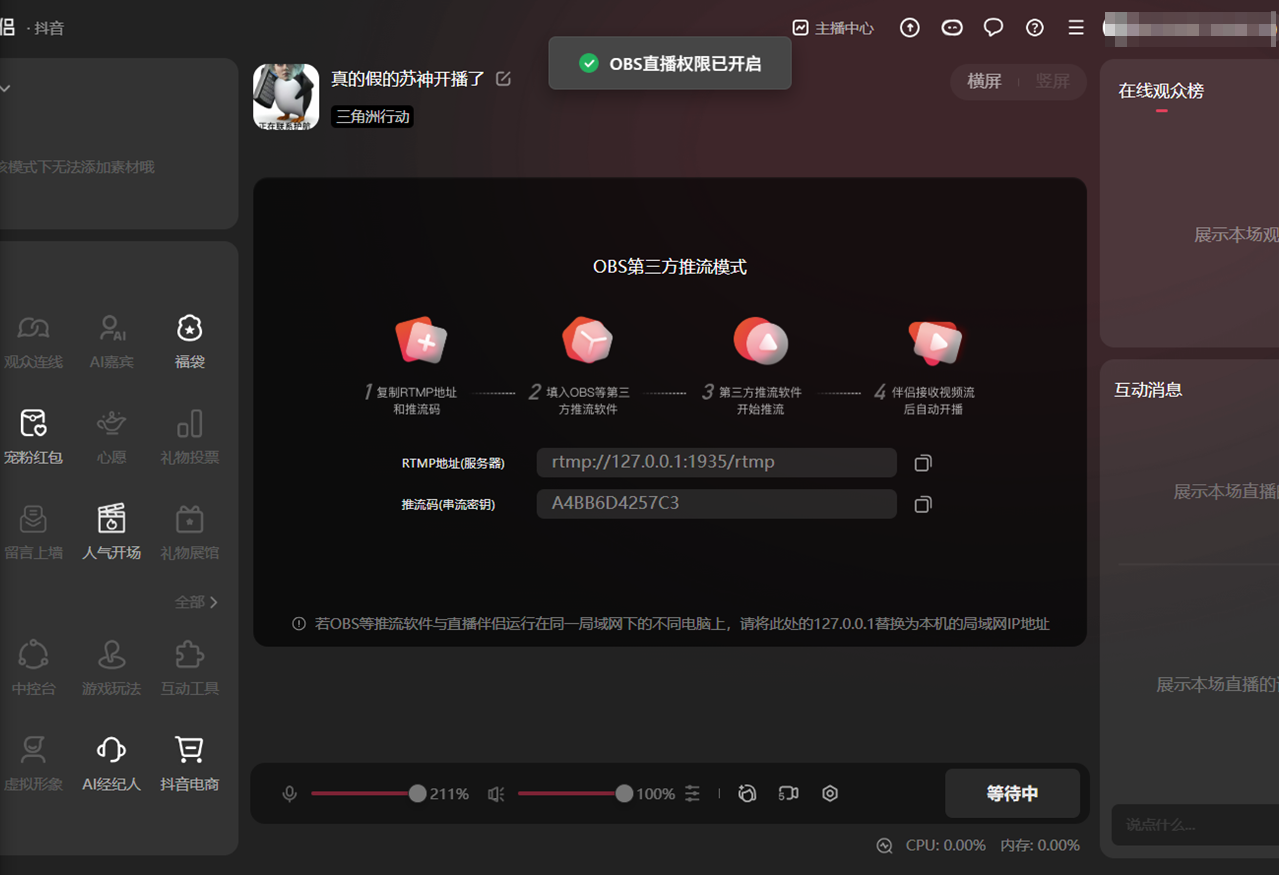Open 福袋 lucky bag tool
The width and height of the screenshot is (1279, 875).
point(190,342)
